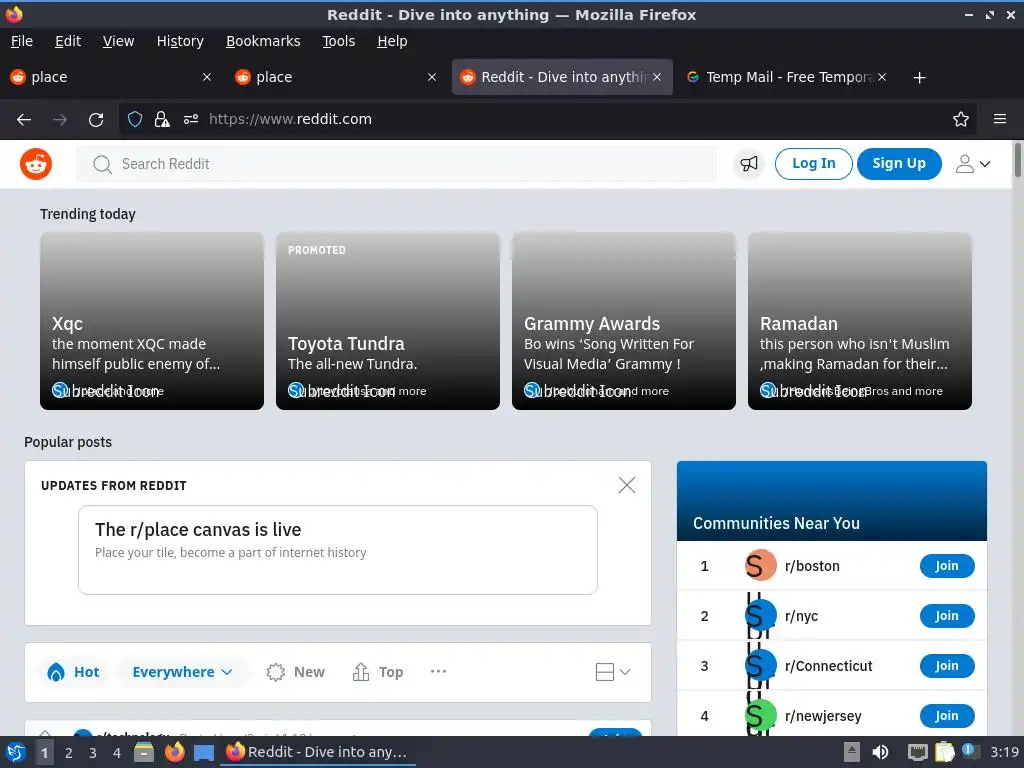Screen dimensions: 1024x768
Task: Launch Firefox from taskbar launcher
Action: pos(174,752)
